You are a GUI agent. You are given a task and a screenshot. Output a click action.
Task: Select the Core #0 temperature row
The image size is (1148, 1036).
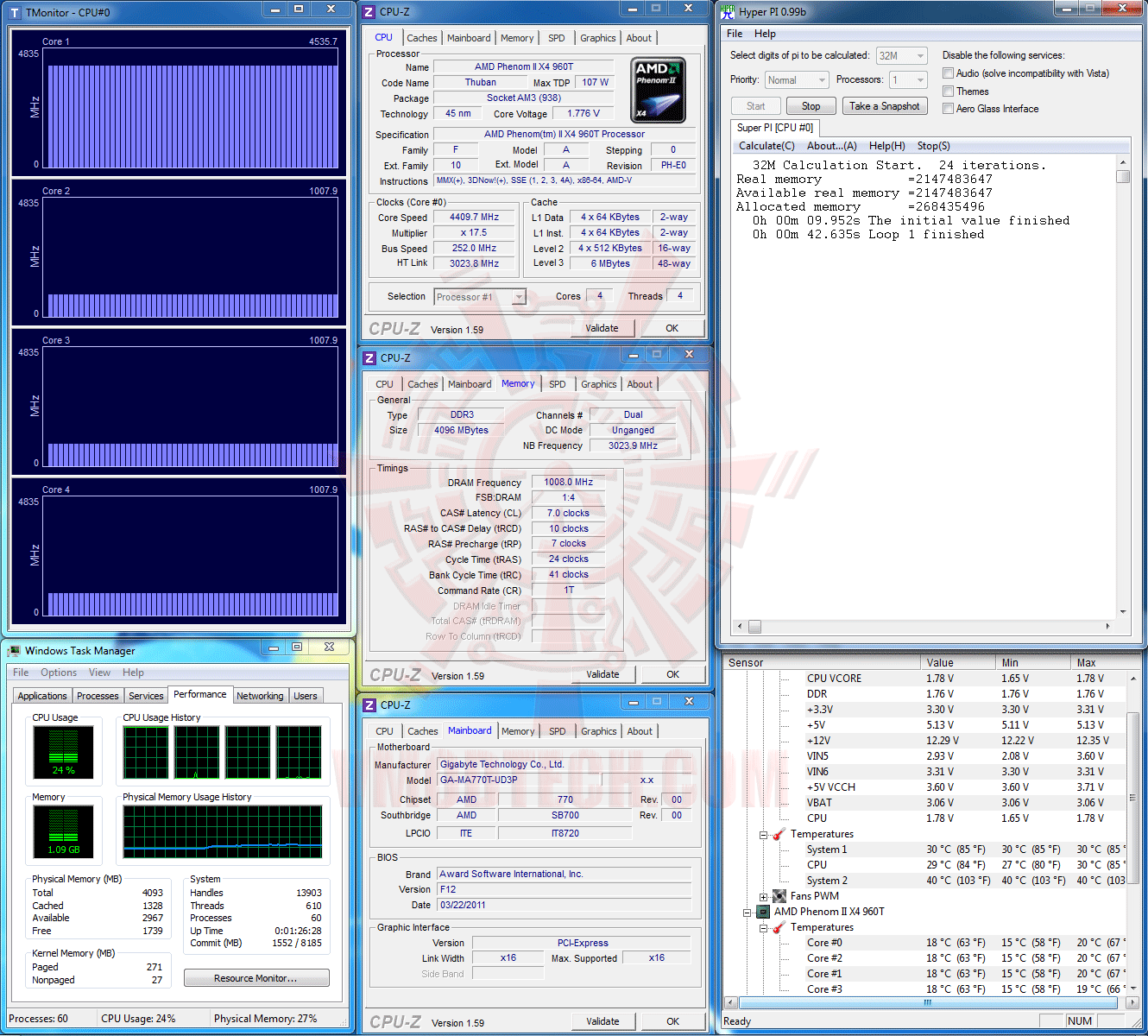[924, 943]
